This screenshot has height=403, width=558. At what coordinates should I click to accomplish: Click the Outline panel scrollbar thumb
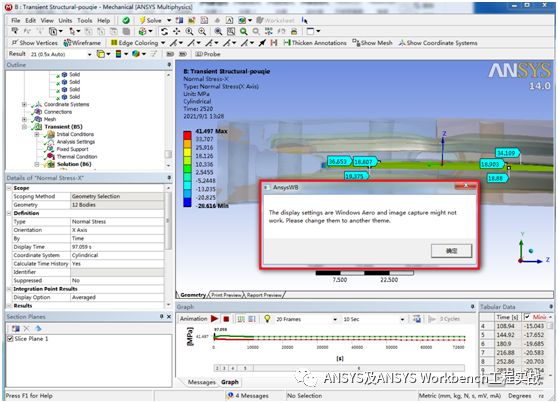click(x=168, y=154)
